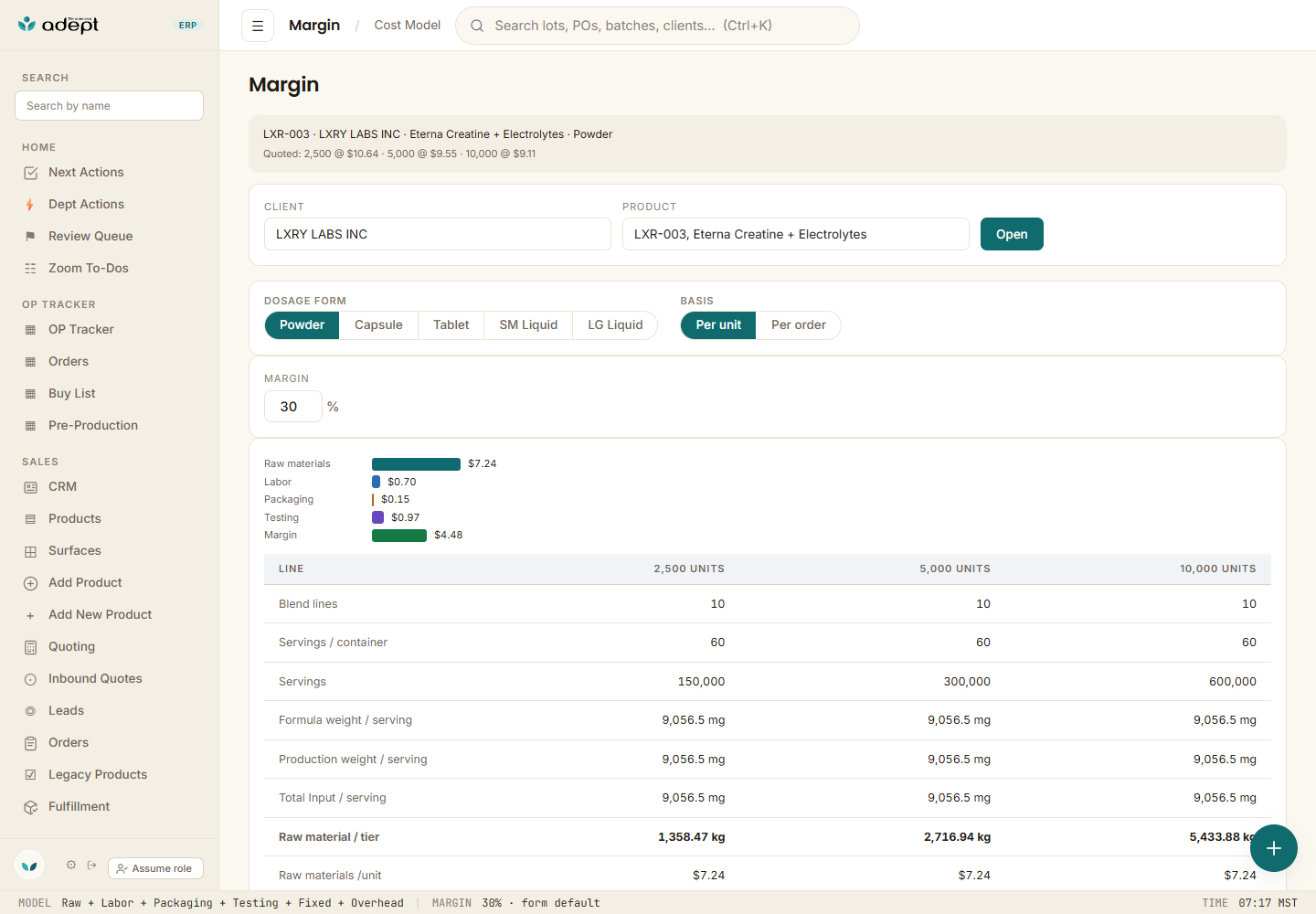Click the Inbound Quotes circle icon

pyautogui.click(x=30, y=679)
